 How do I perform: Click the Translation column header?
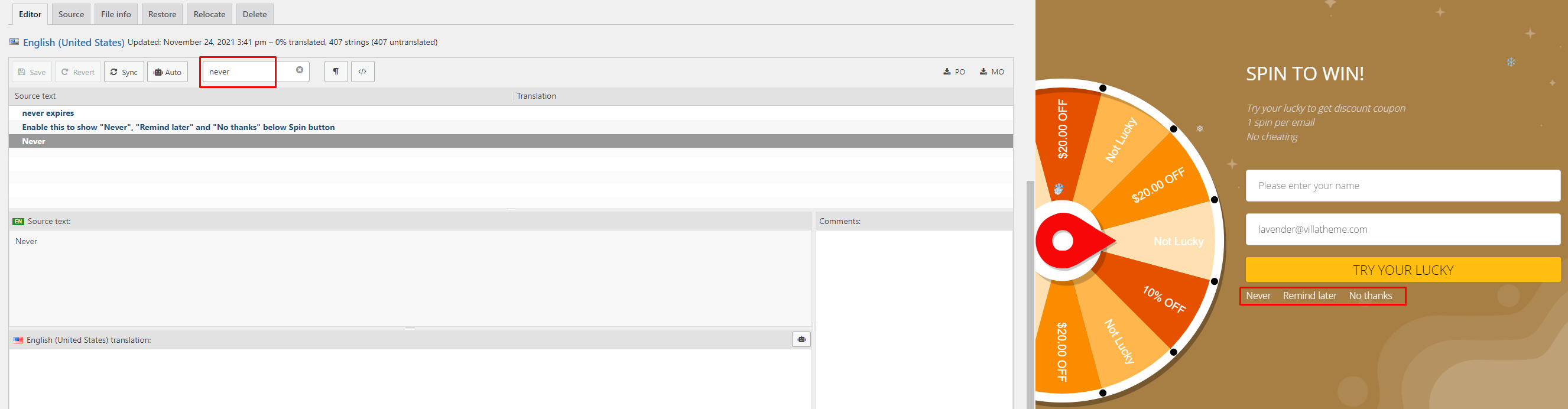click(x=763, y=96)
